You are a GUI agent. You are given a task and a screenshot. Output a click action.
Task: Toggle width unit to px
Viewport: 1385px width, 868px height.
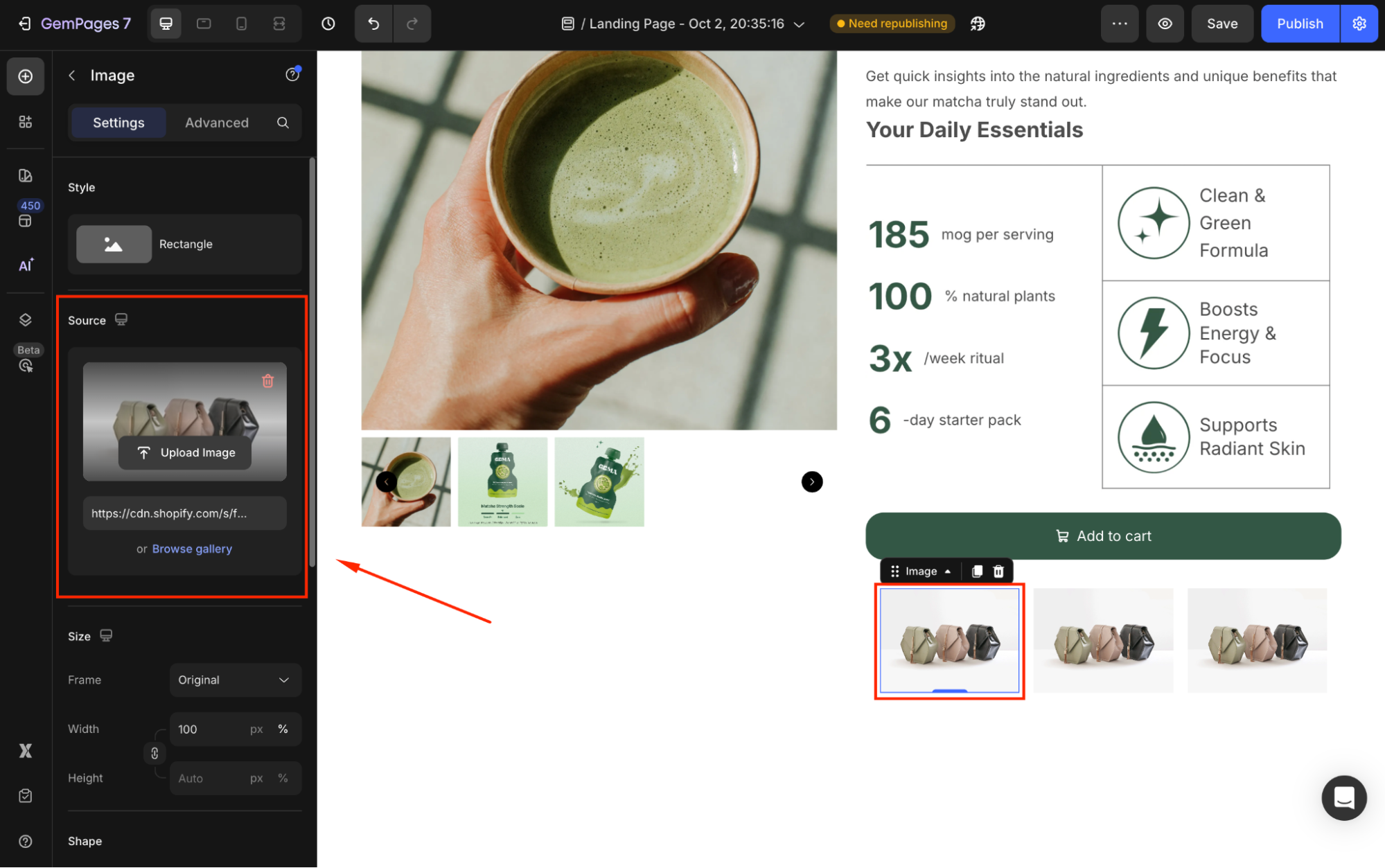[256, 729]
